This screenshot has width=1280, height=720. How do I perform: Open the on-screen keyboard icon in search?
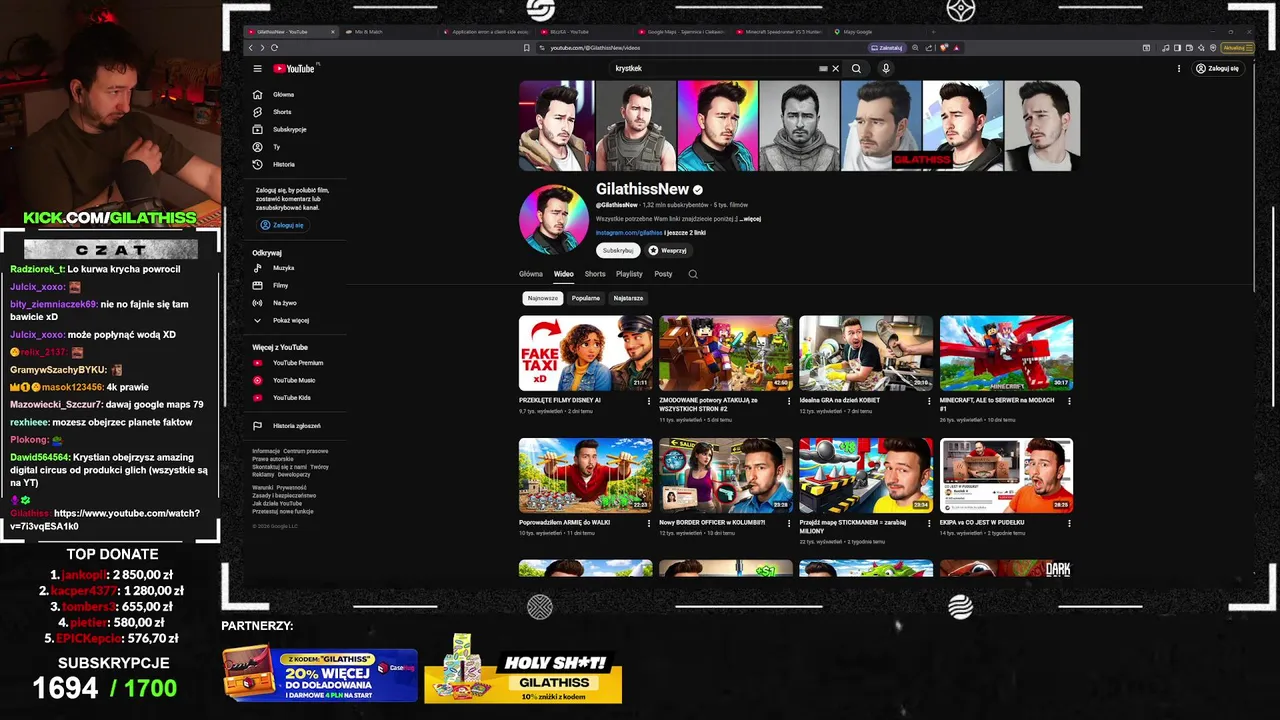tap(823, 69)
